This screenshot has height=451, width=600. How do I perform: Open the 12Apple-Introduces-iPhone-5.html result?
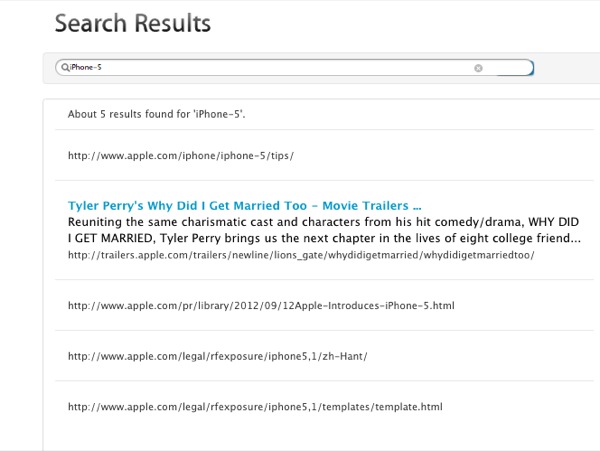point(261,306)
